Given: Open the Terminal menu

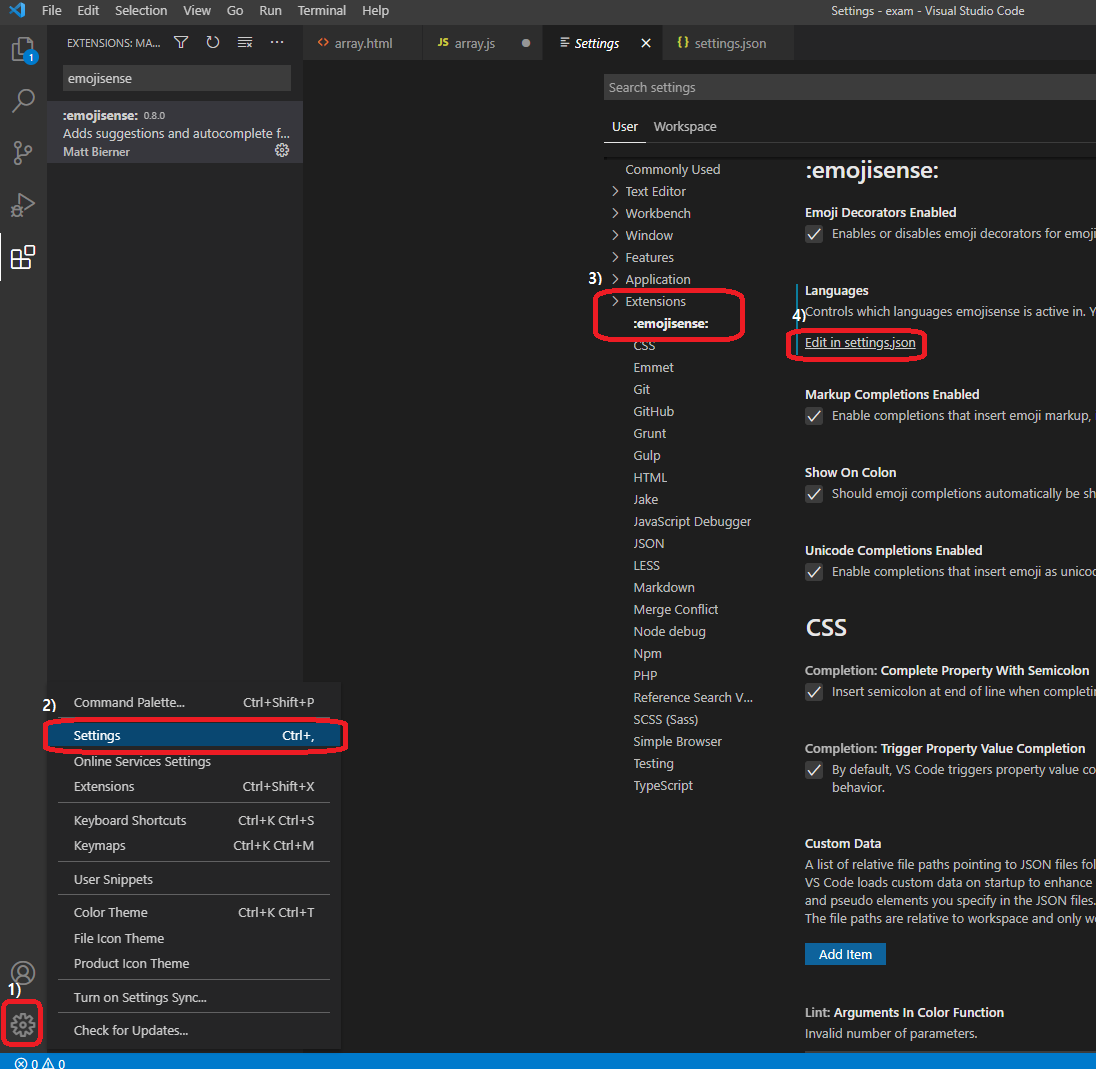Looking at the screenshot, I should click(x=322, y=10).
